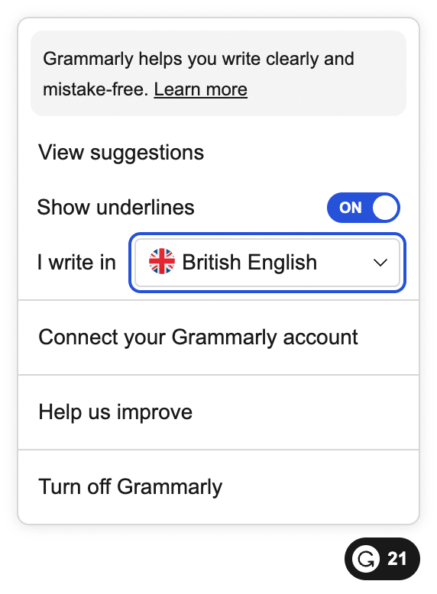Click the chevron arrow in language selector
This screenshot has height=594, width=437.
(x=380, y=263)
